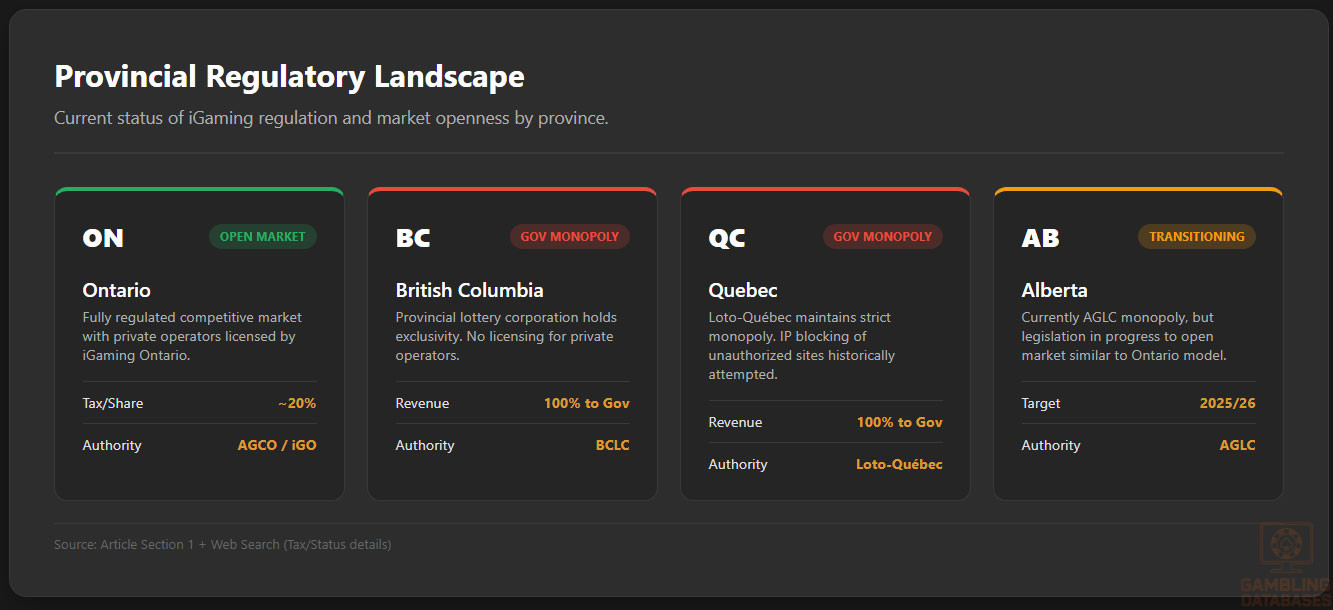Viewport: 1333px width, 610px height.
Task: Click the AB province abbreviation
Action: click(x=1040, y=238)
